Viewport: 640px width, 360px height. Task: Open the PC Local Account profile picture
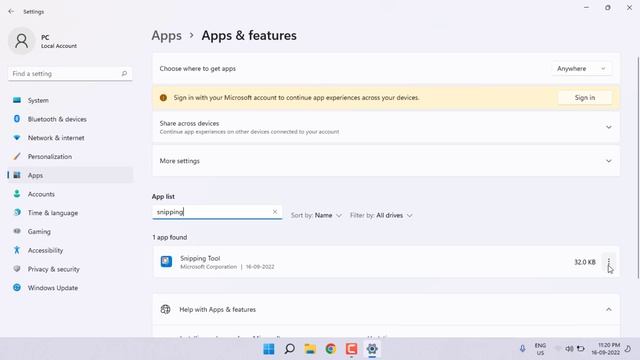(x=21, y=41)
